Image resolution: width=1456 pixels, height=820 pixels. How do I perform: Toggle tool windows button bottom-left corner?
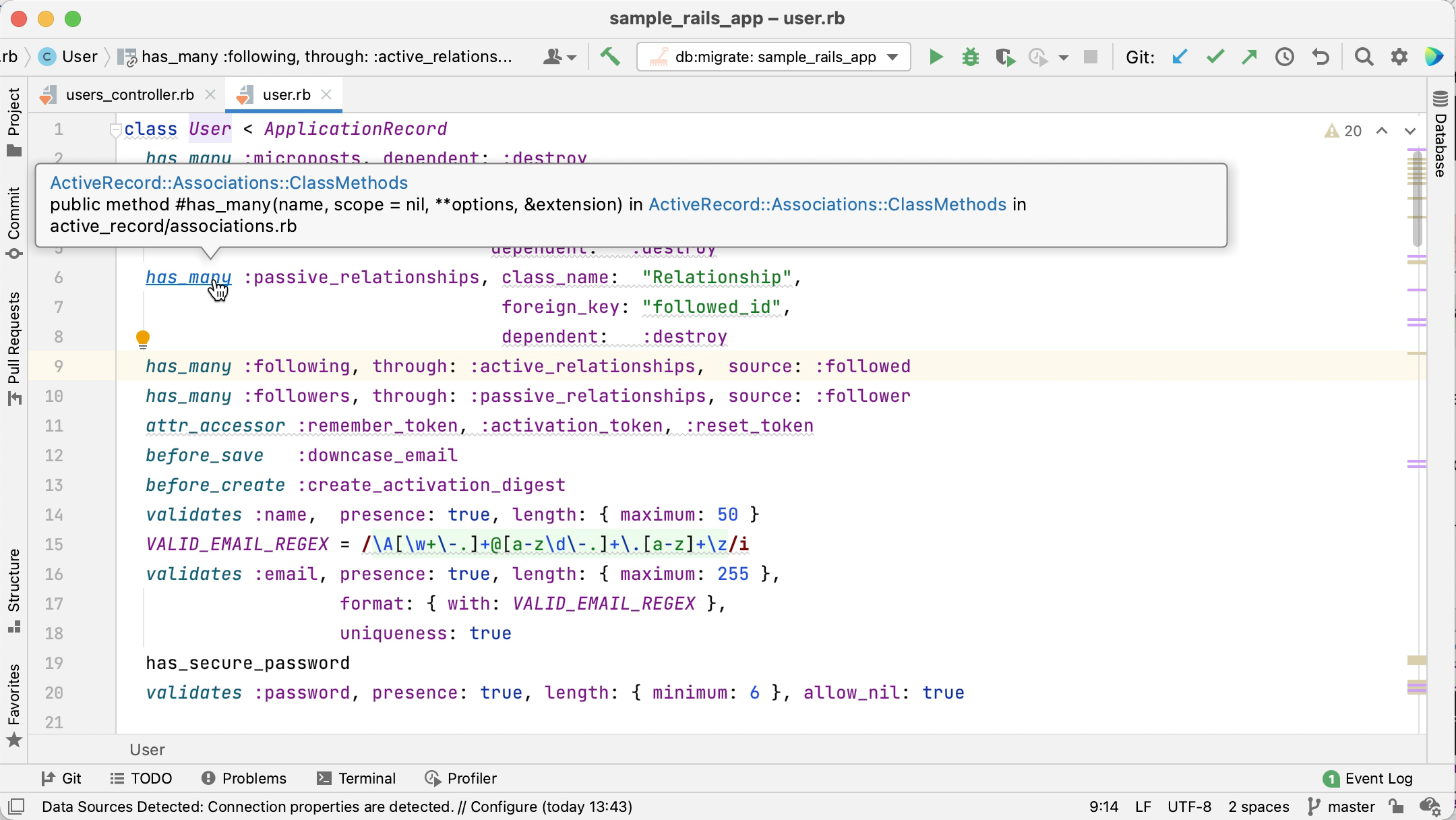[x=16, y=807]
